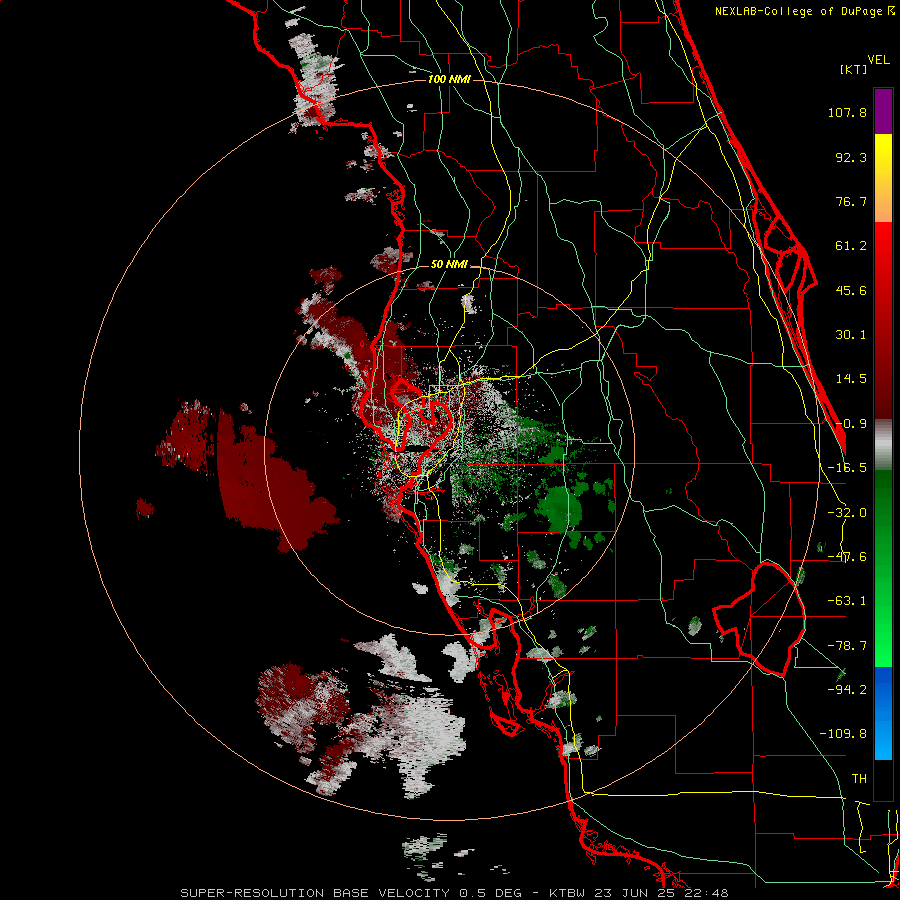Click the 30.1 velocity scale value

[851, 335]
